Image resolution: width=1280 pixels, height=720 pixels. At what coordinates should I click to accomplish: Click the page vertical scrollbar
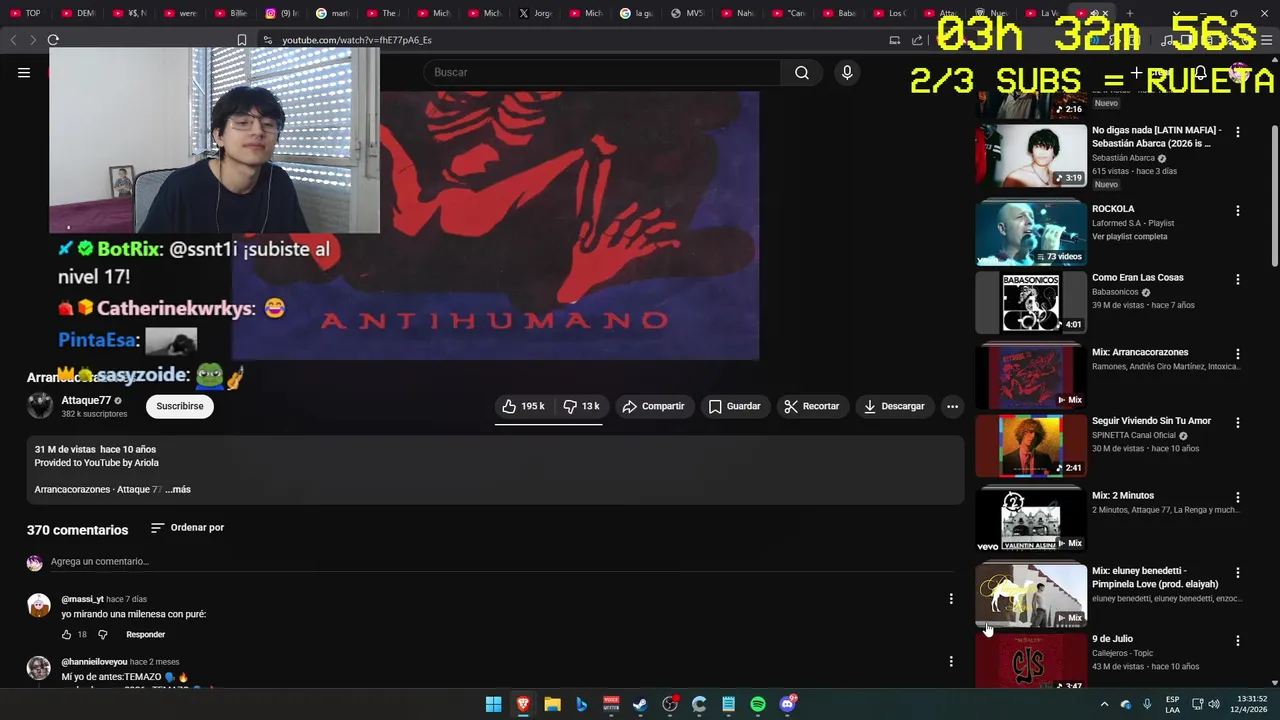[x=1273, y=195]
